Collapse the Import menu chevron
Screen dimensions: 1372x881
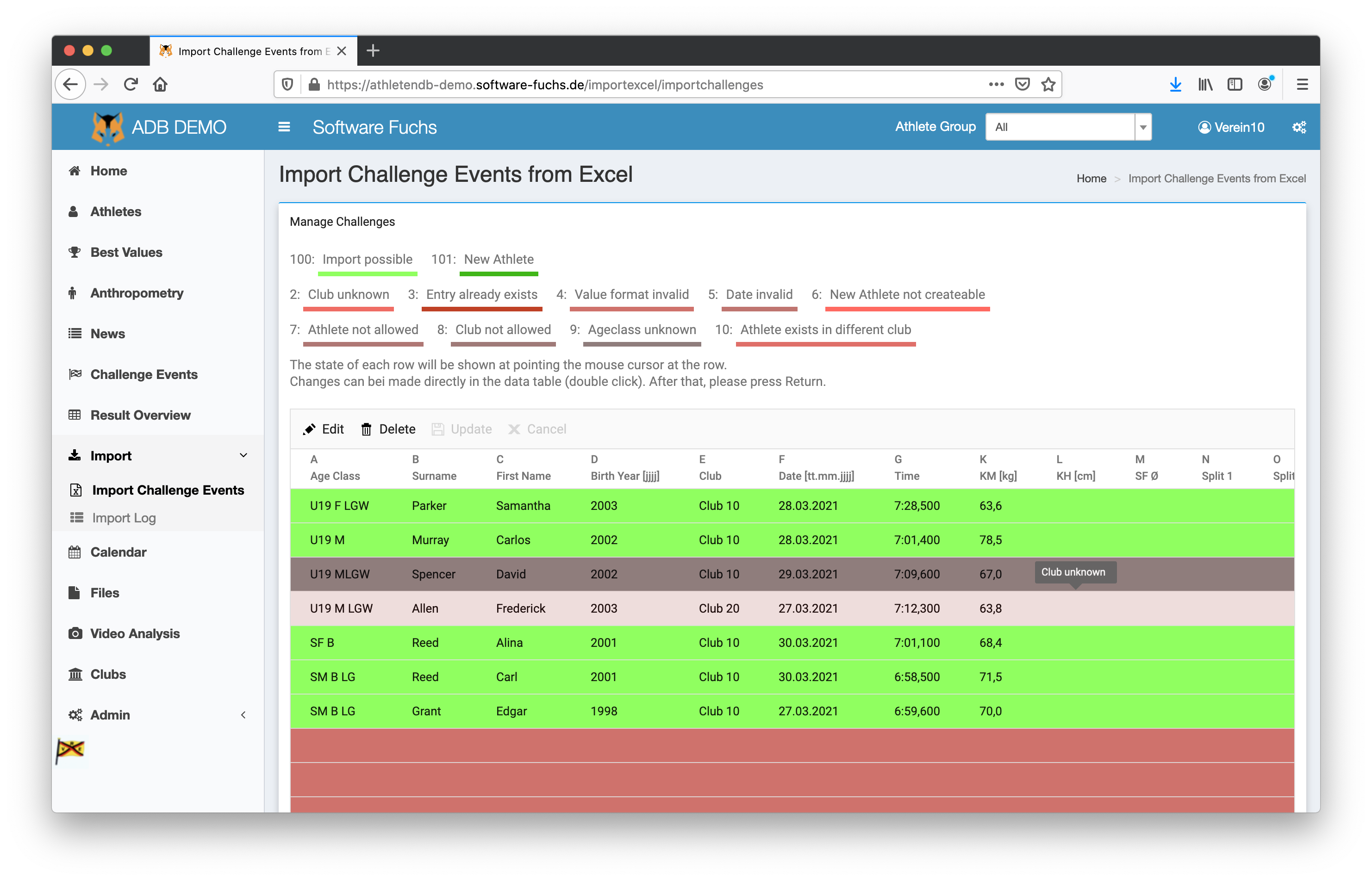[243, 455]
